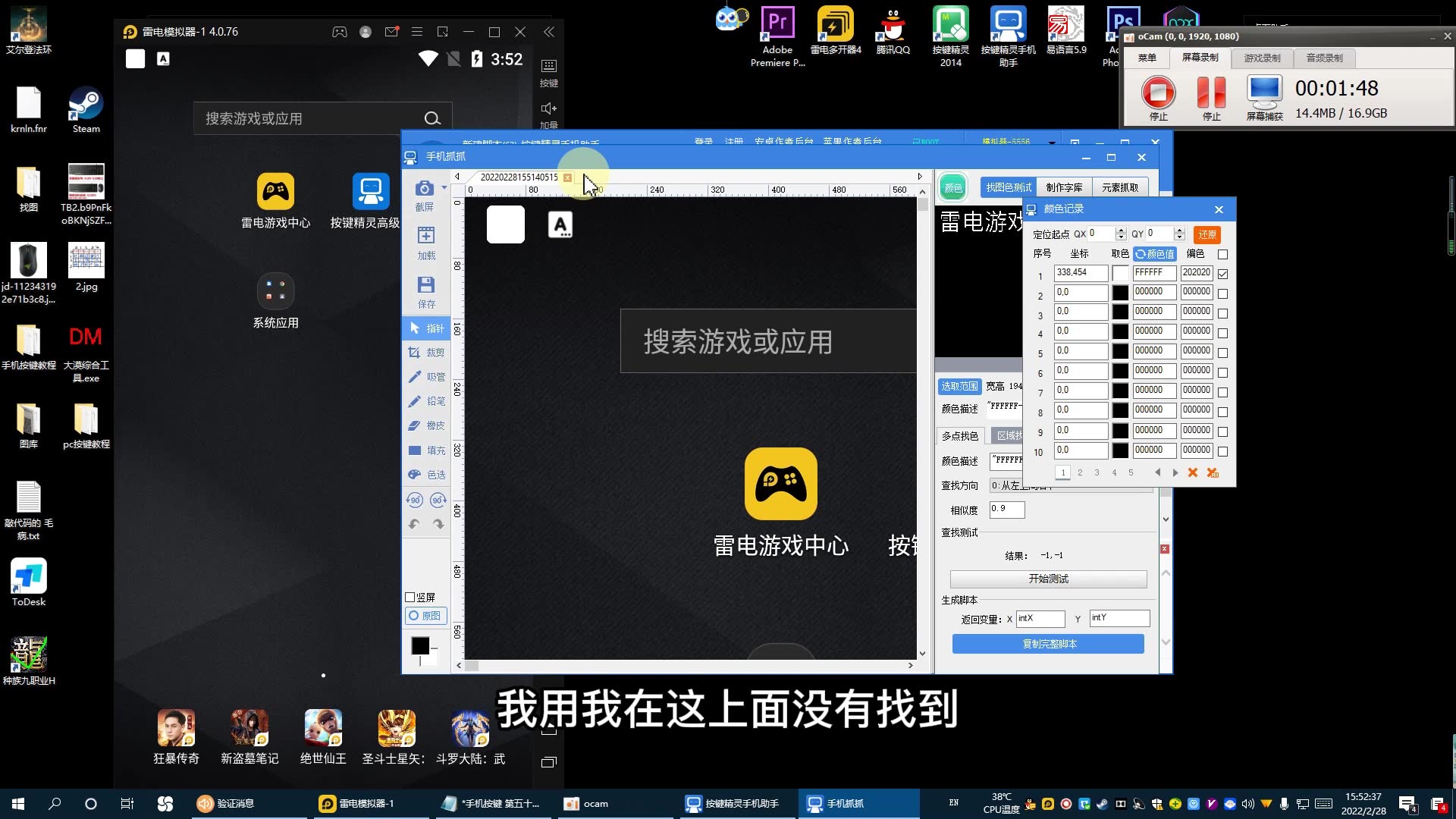Uncheck the 偏色 checkbox on row 1
The image size is (1456, 819).
1222,275
